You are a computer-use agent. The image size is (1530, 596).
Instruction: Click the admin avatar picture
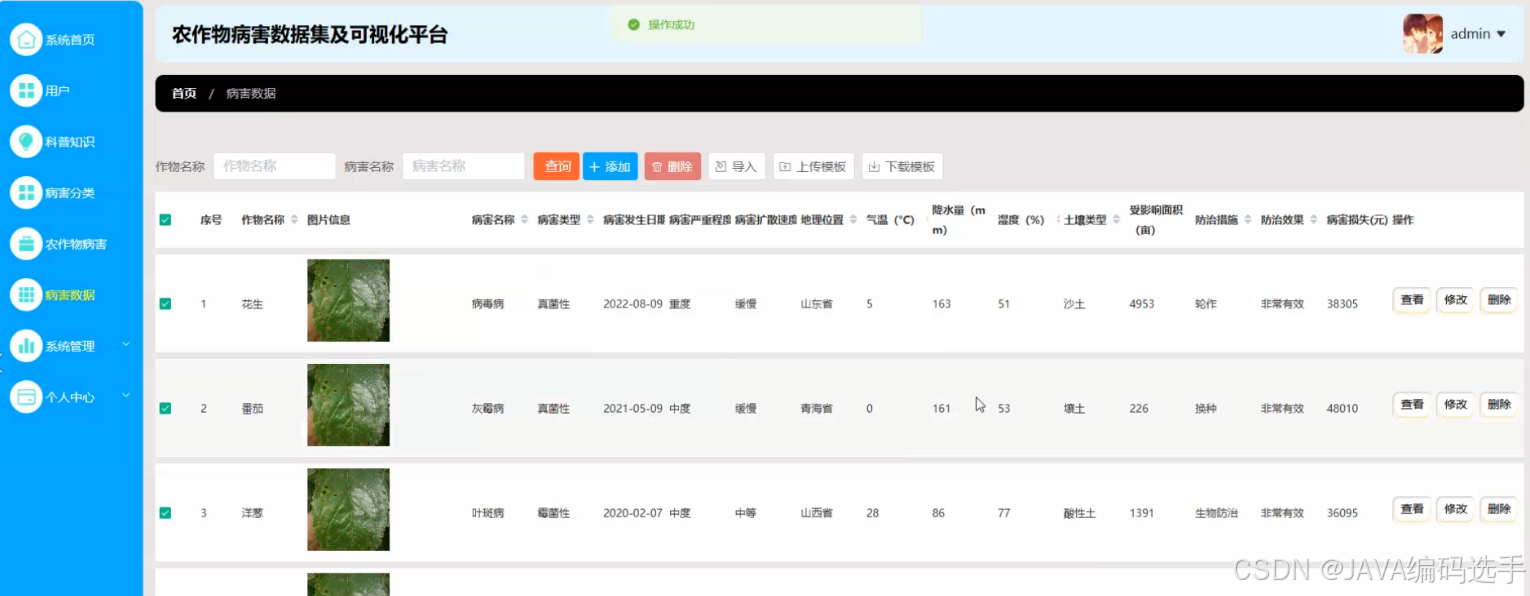(x=1422, y=34)
